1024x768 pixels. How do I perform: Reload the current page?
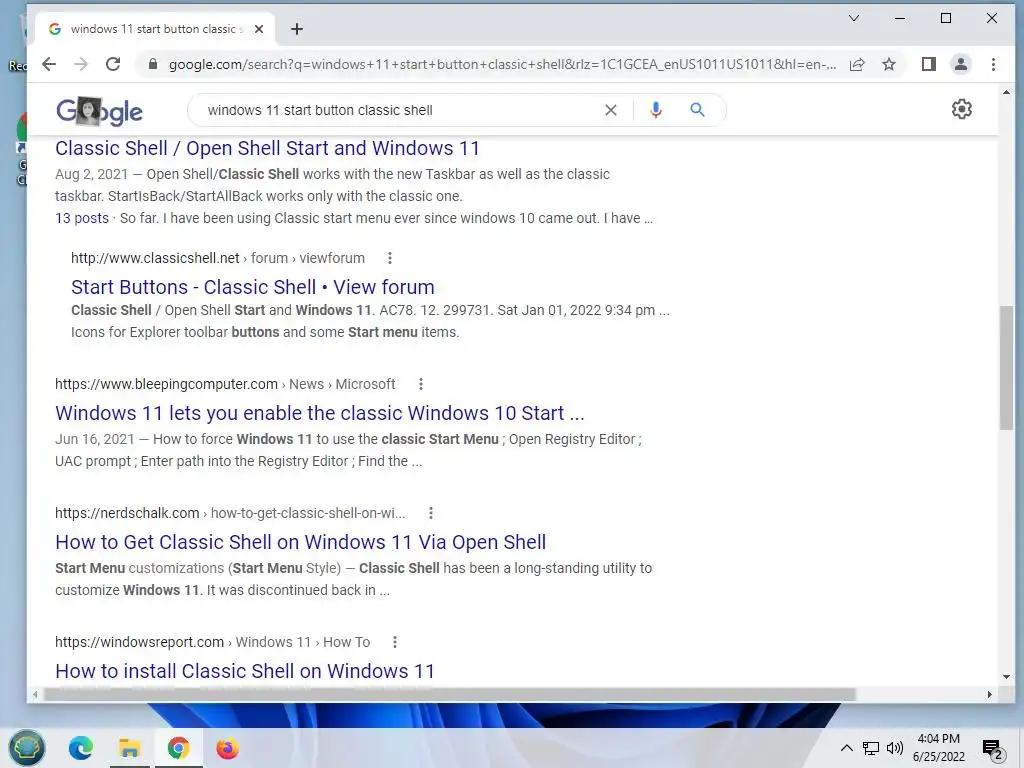coord(113,64)
